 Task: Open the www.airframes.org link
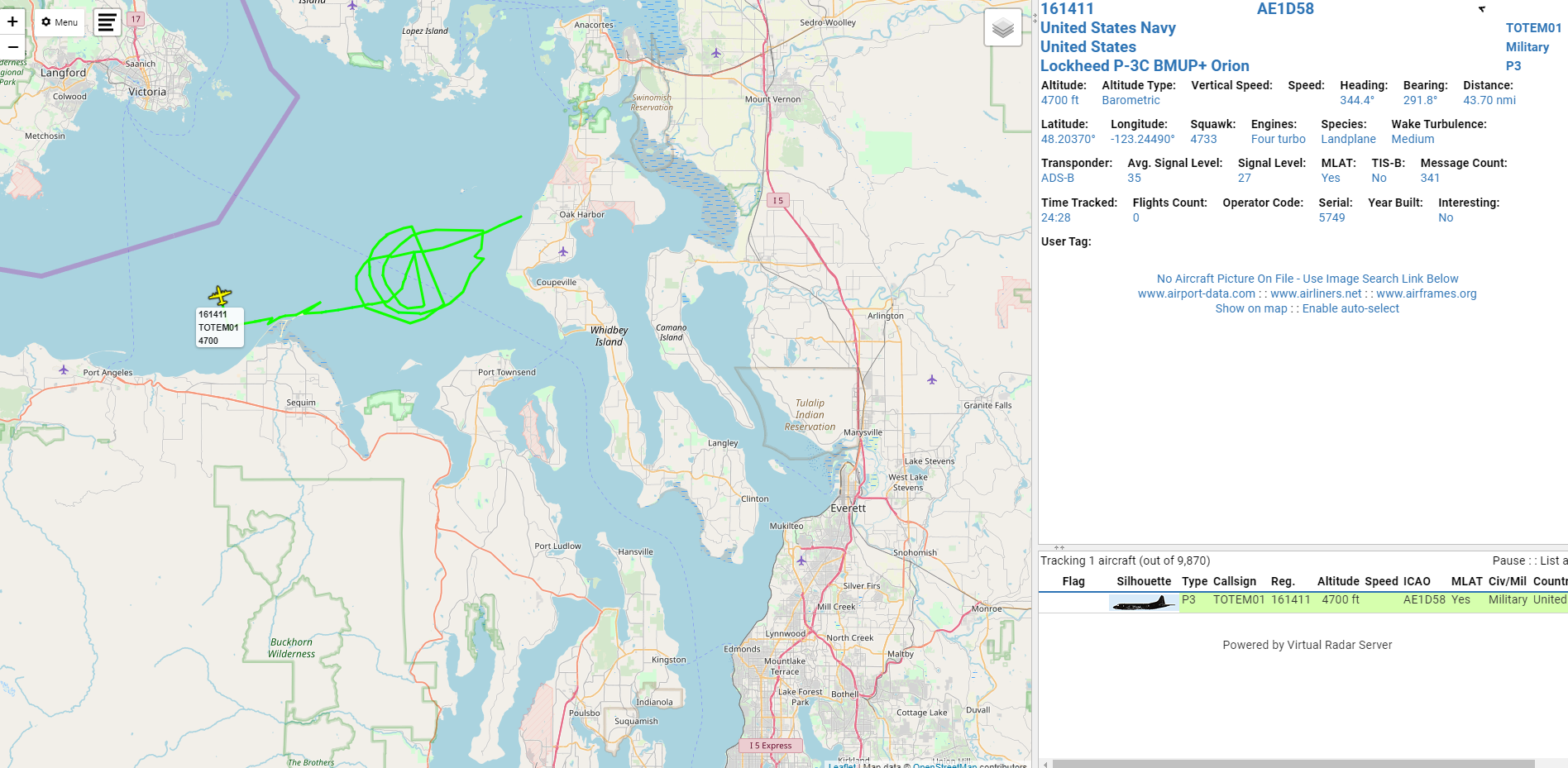[x=1426, y=293]
